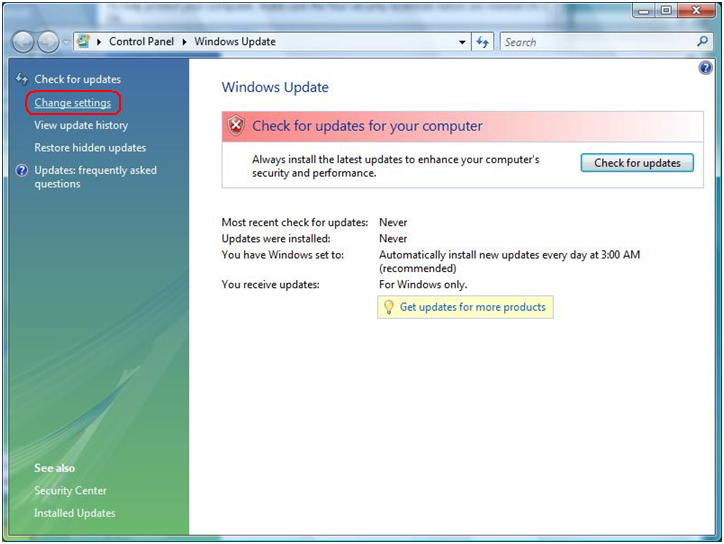The width and height of the screenshot is (724, 544).
Task: Expand the arrow before Control Panel breadcrumb
Action: point(99,42)
